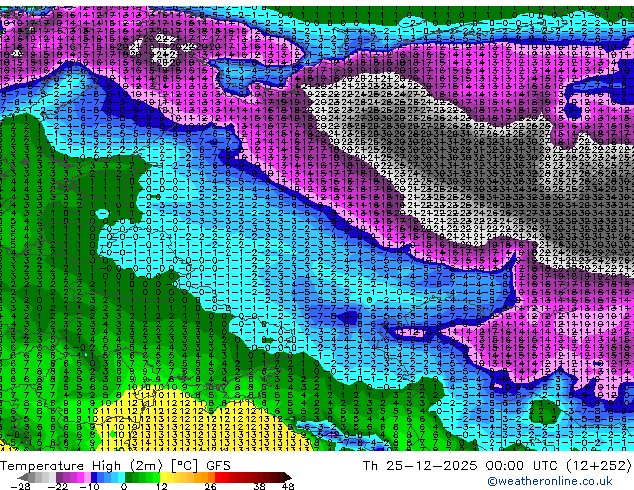Pick the bright red swatch at 26
The width and height of the screenshot is (634, 490).
[x=218, y=477]
